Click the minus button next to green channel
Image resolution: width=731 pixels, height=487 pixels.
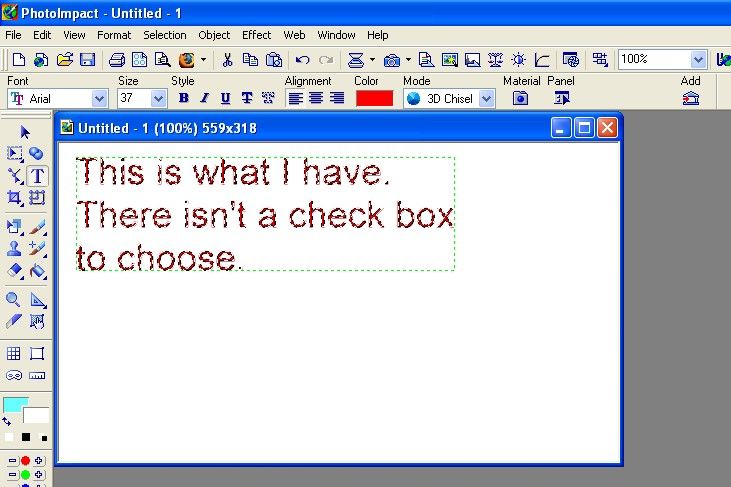(x=13, y=475)
